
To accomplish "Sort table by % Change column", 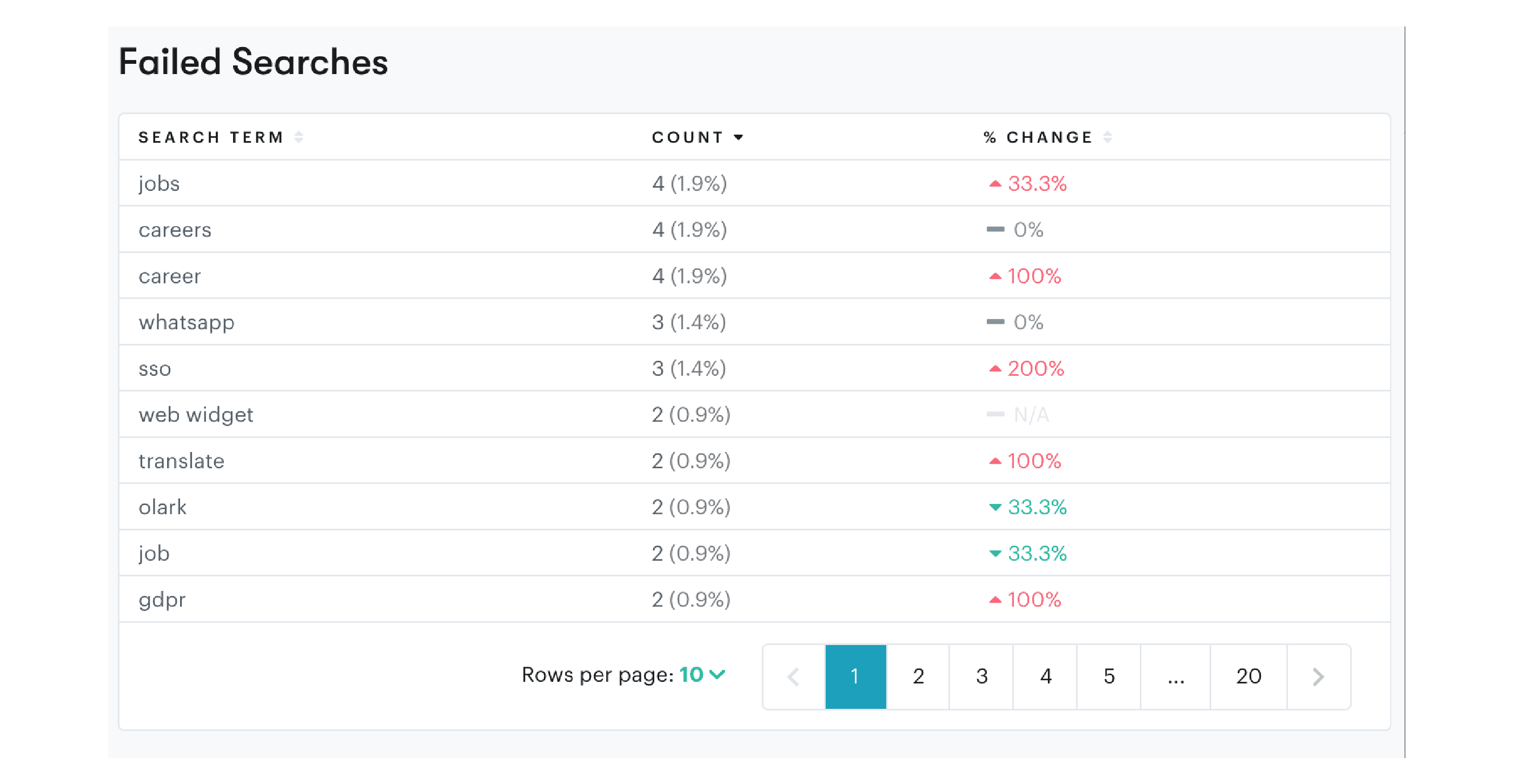I will click(x=1107, y=137).
